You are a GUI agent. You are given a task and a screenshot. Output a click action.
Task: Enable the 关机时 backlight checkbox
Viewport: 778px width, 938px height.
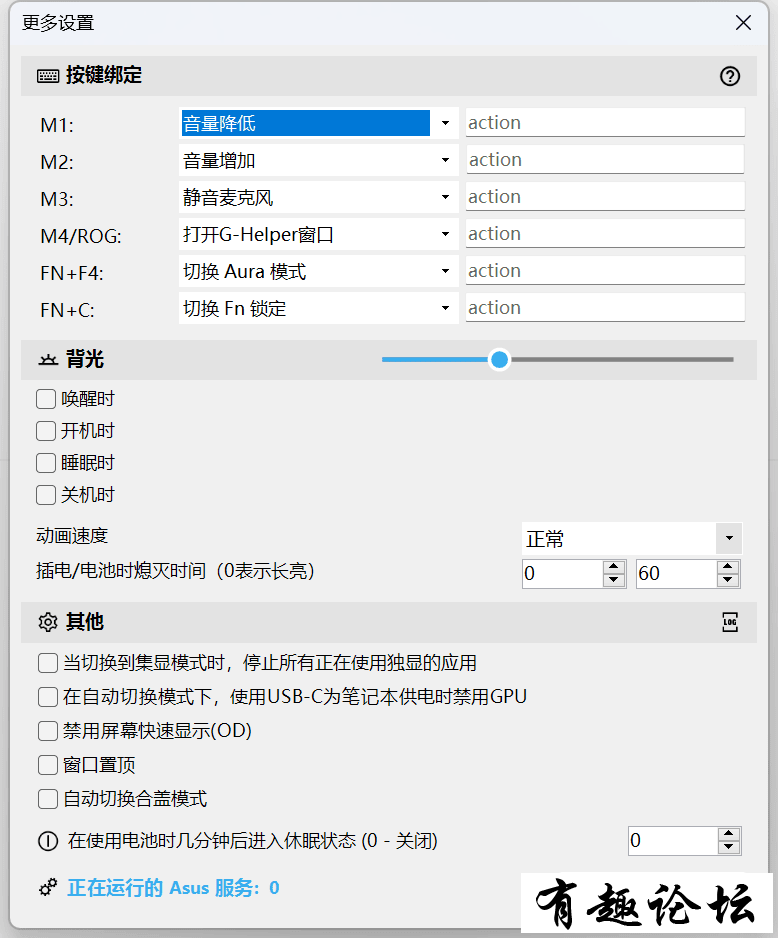pyautogui.click(x=46, y=495)
